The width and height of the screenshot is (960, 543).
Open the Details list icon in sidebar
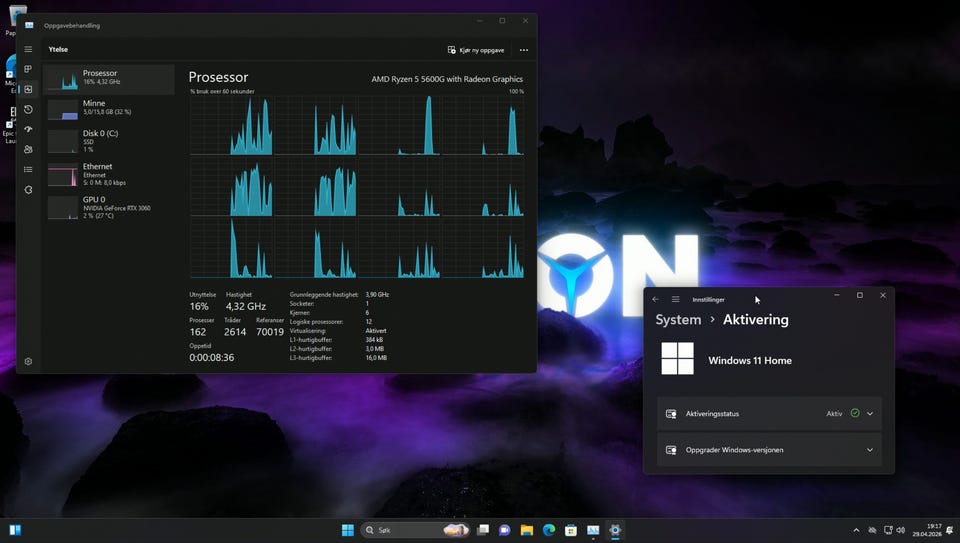(x=28, y=170)
